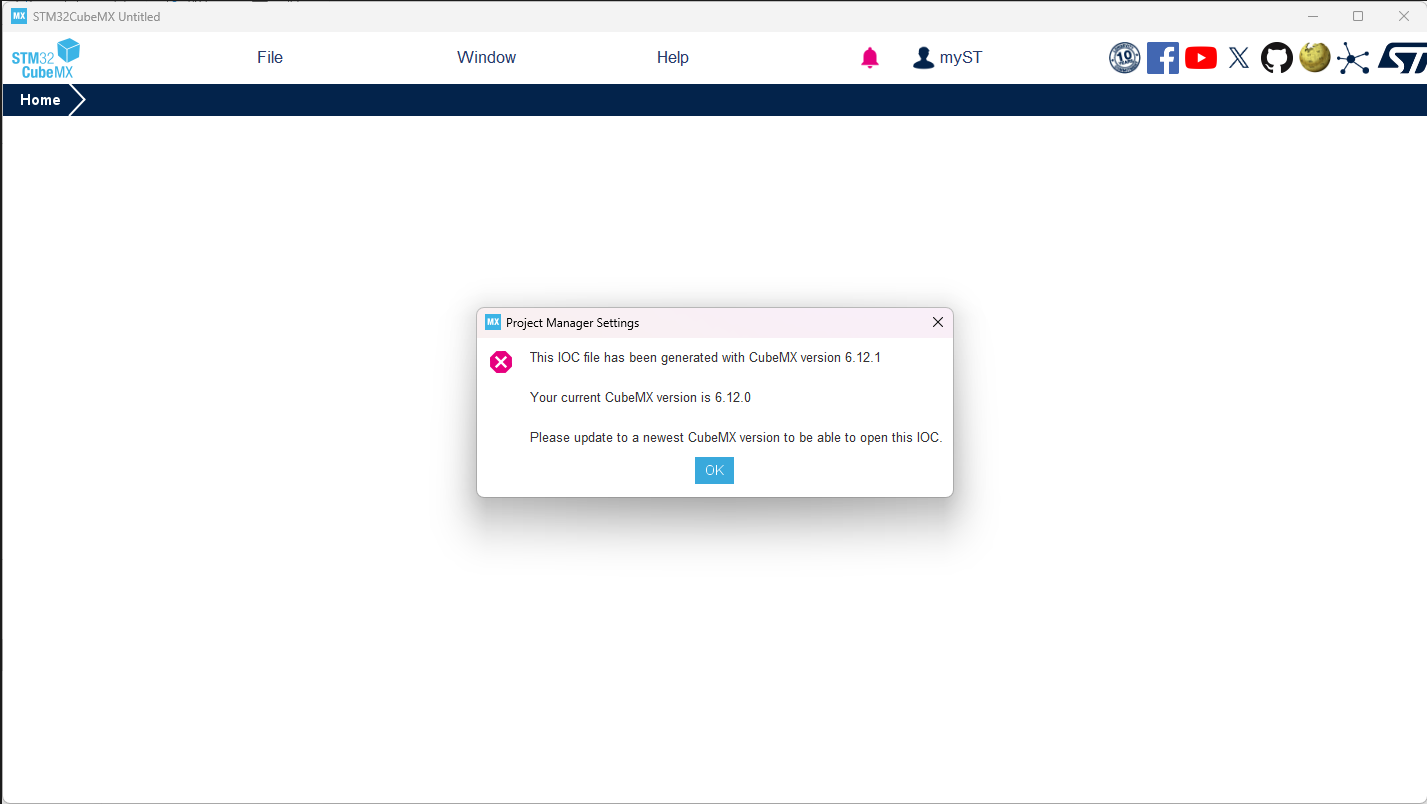Click the ST logo icon
Screen dimensions: 1427x804
(1401, 58)
